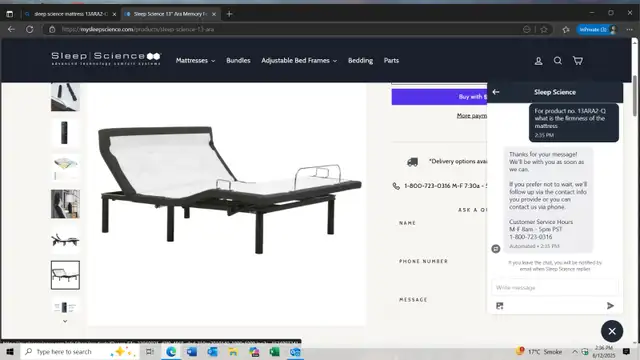Screen dimensions: 640x360
Task: Attach an image in the chat widget
Action: click(x=500, y=306)
